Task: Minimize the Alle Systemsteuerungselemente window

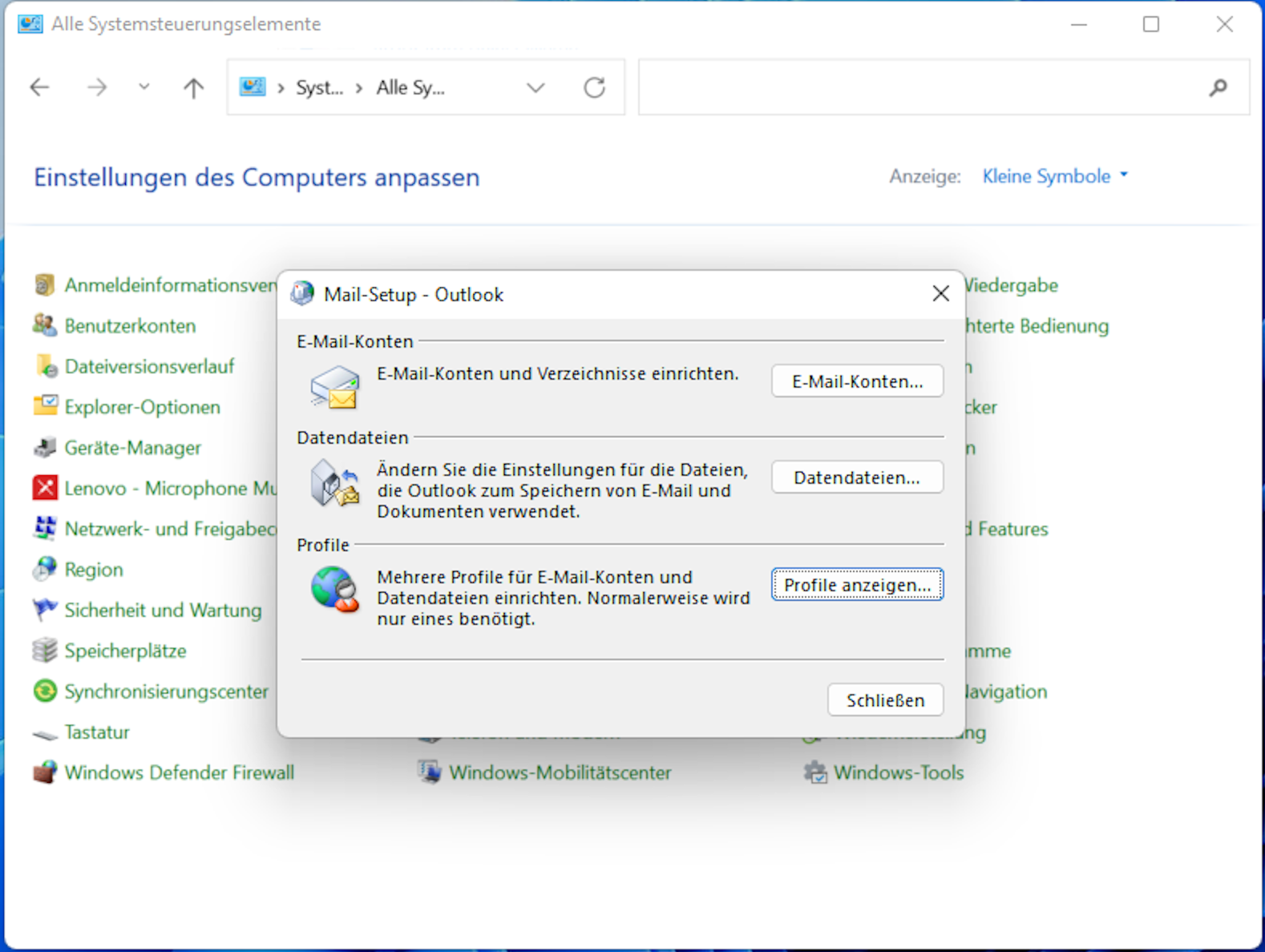Action: pos(1079,24)
